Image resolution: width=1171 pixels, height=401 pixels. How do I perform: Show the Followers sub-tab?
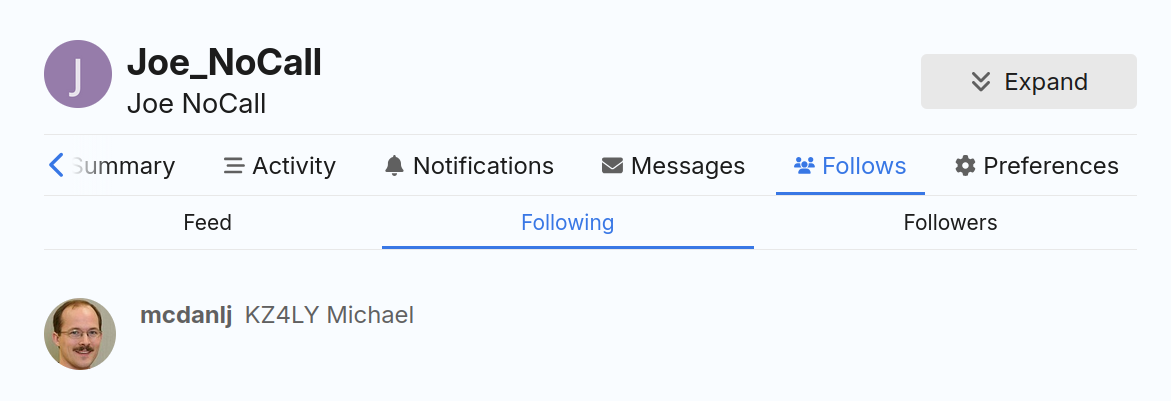[x=950, y=223]
